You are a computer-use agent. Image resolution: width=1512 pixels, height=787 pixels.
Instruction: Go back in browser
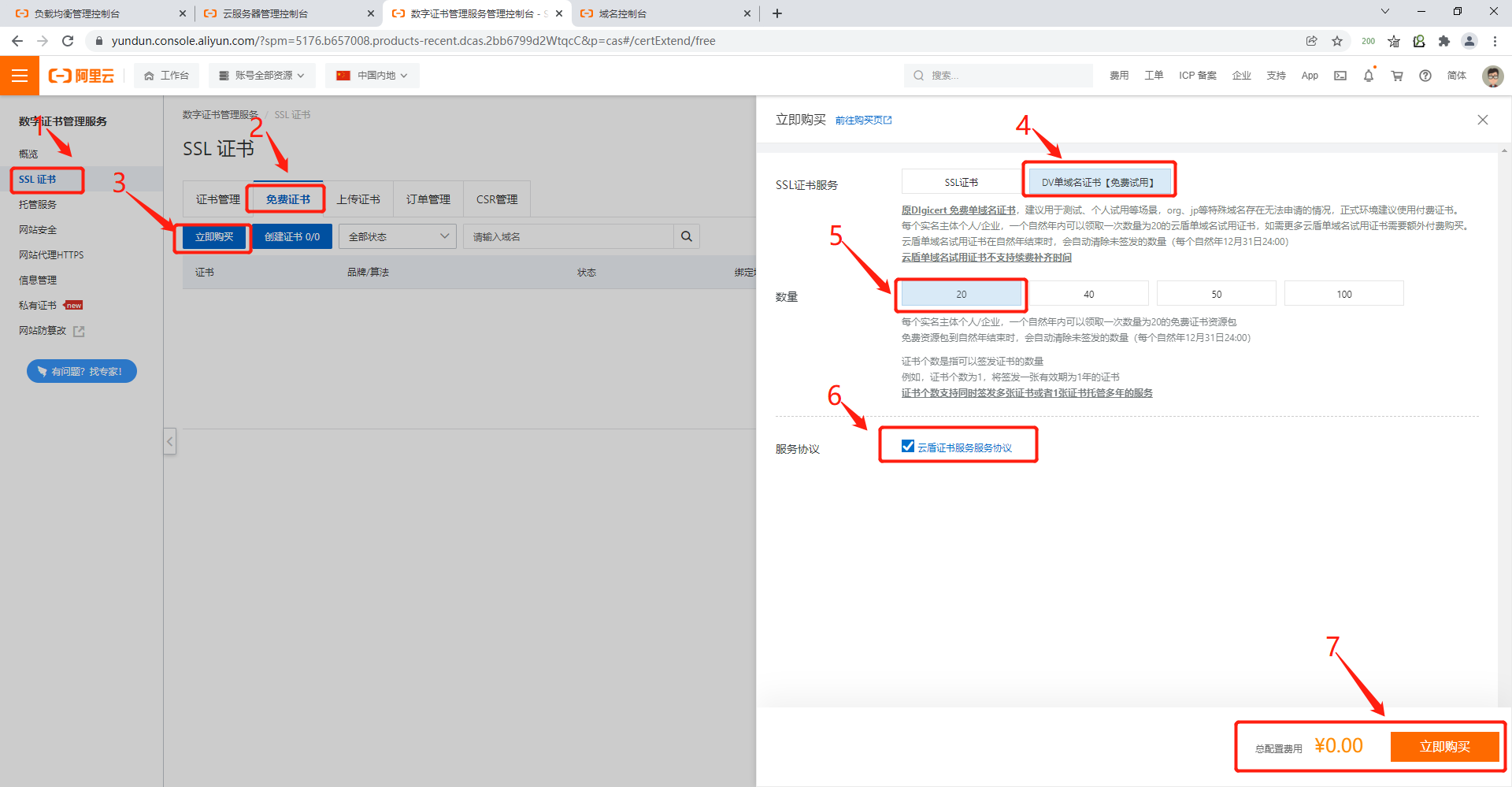(17, 41)
